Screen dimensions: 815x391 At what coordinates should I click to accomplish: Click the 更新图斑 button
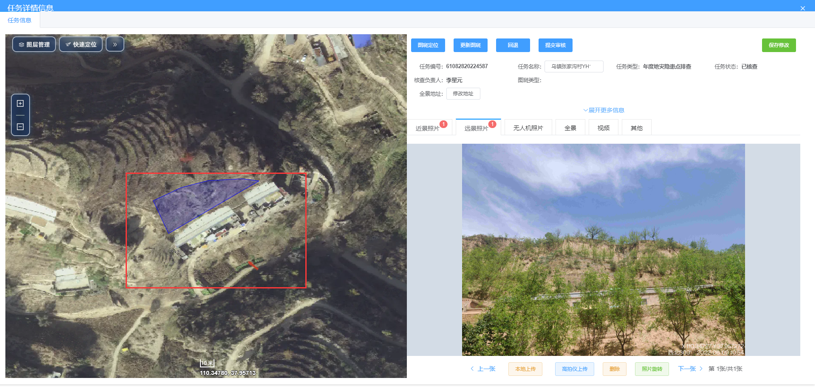(x=470, y=45)
